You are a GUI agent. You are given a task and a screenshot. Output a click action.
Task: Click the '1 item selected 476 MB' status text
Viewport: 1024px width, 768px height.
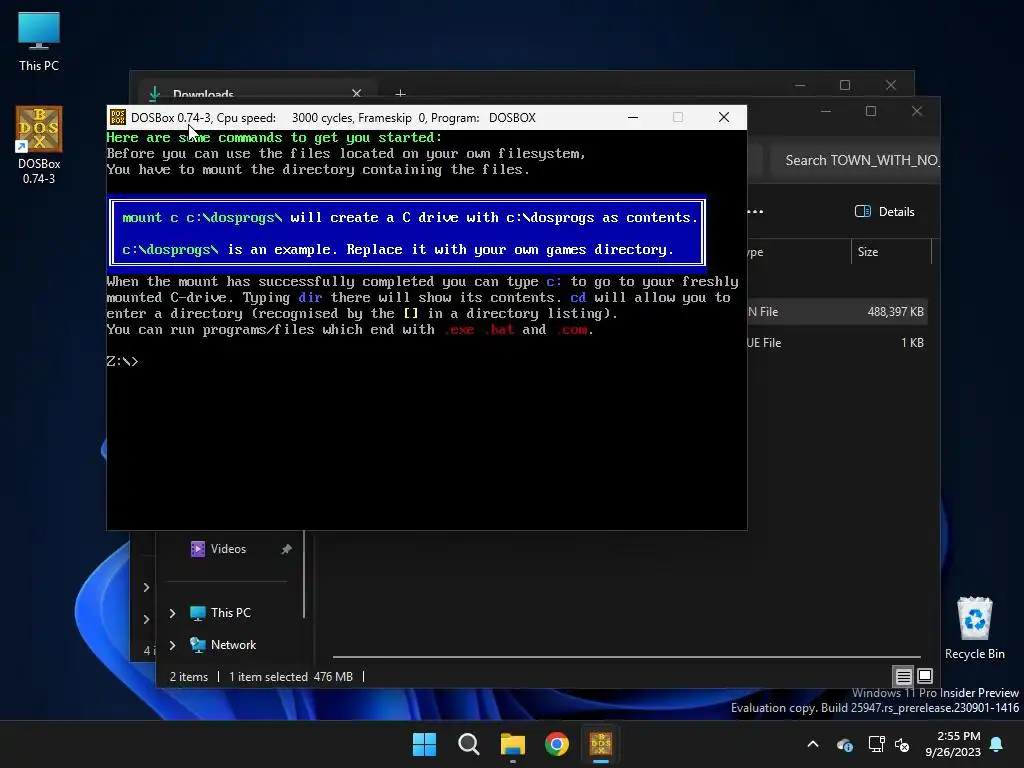point(291,677)
